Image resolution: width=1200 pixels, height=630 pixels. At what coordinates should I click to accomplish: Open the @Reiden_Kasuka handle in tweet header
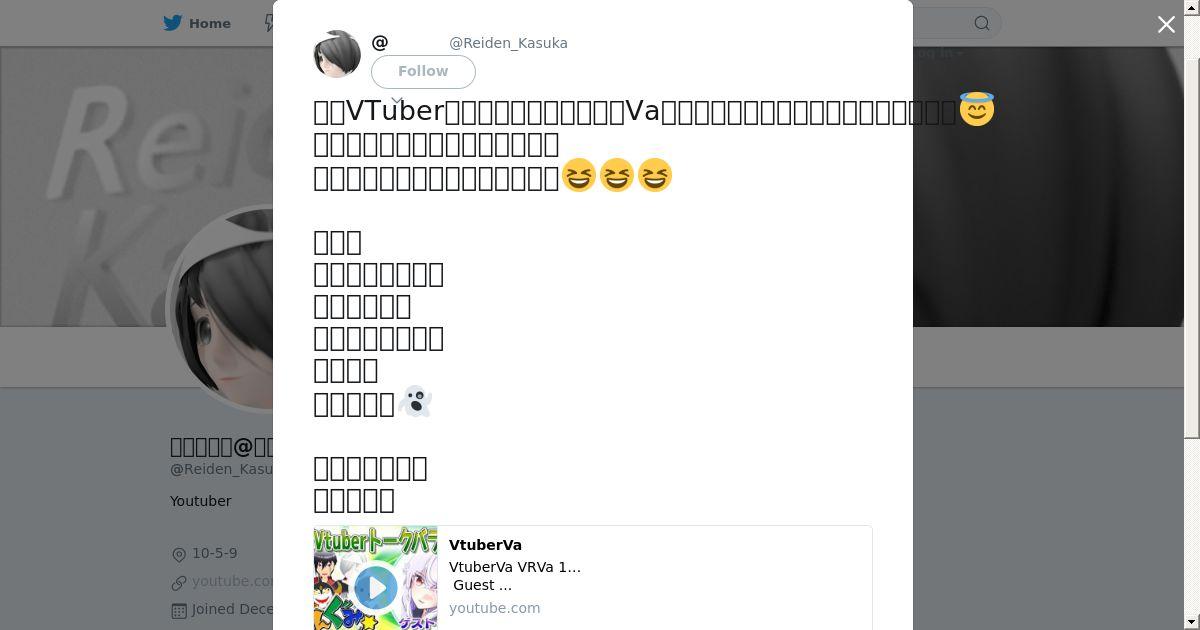tap(508, 43)
